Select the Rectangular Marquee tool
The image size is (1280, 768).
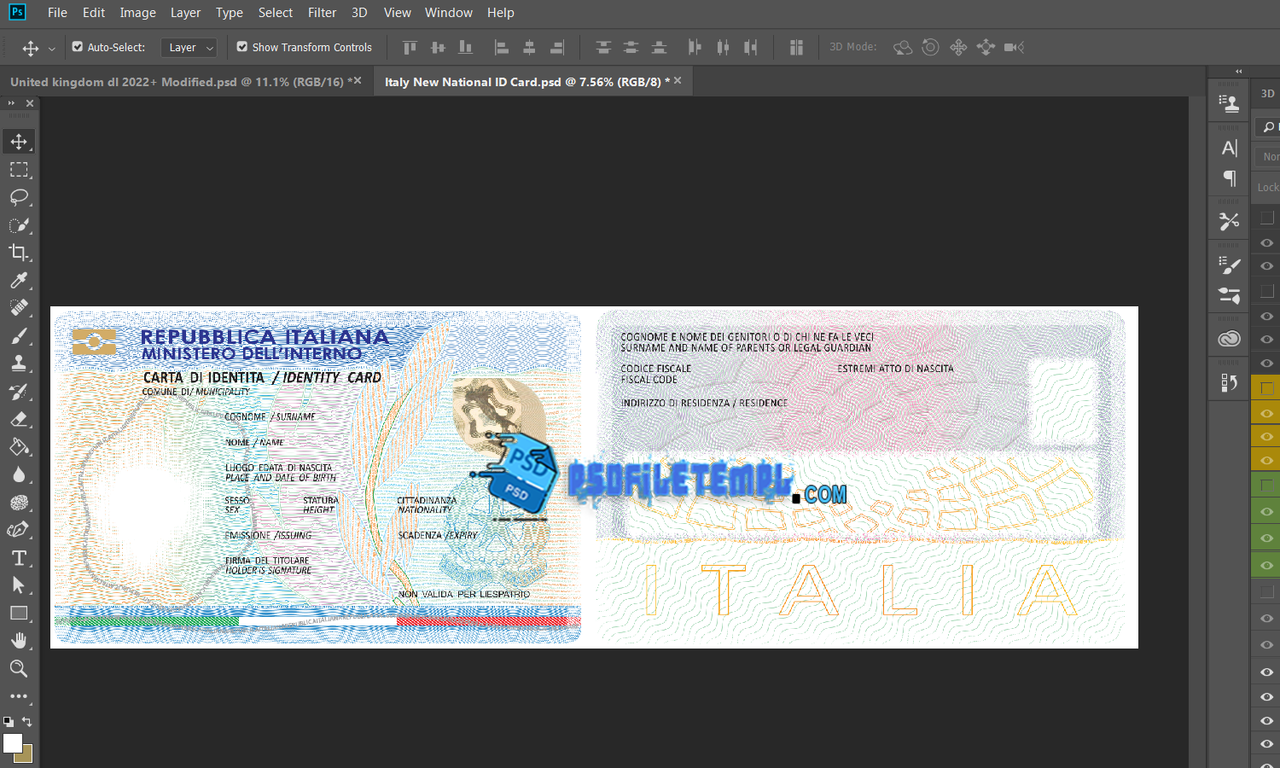[19, 169]
